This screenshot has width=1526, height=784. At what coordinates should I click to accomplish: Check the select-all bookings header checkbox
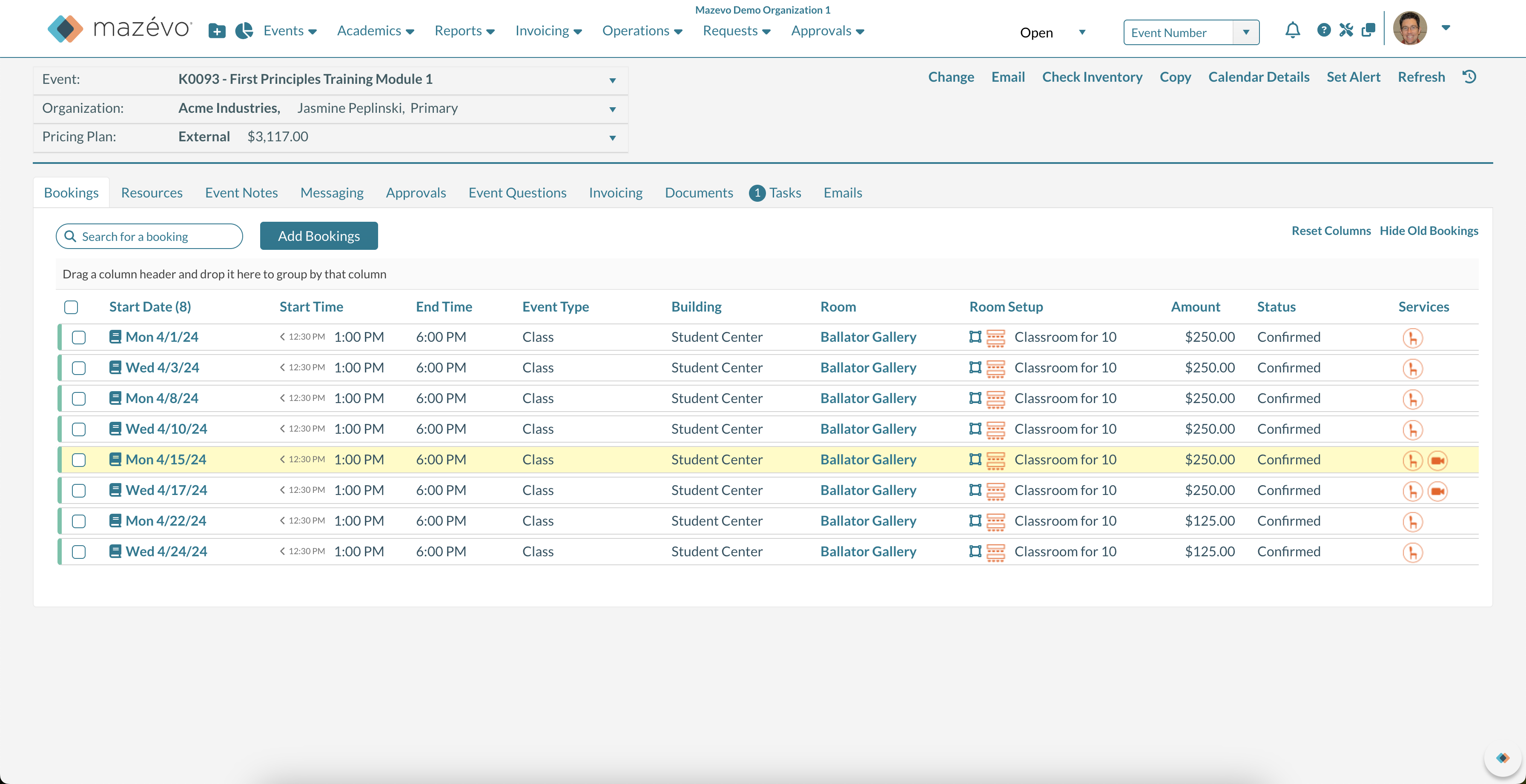point(71,307)
